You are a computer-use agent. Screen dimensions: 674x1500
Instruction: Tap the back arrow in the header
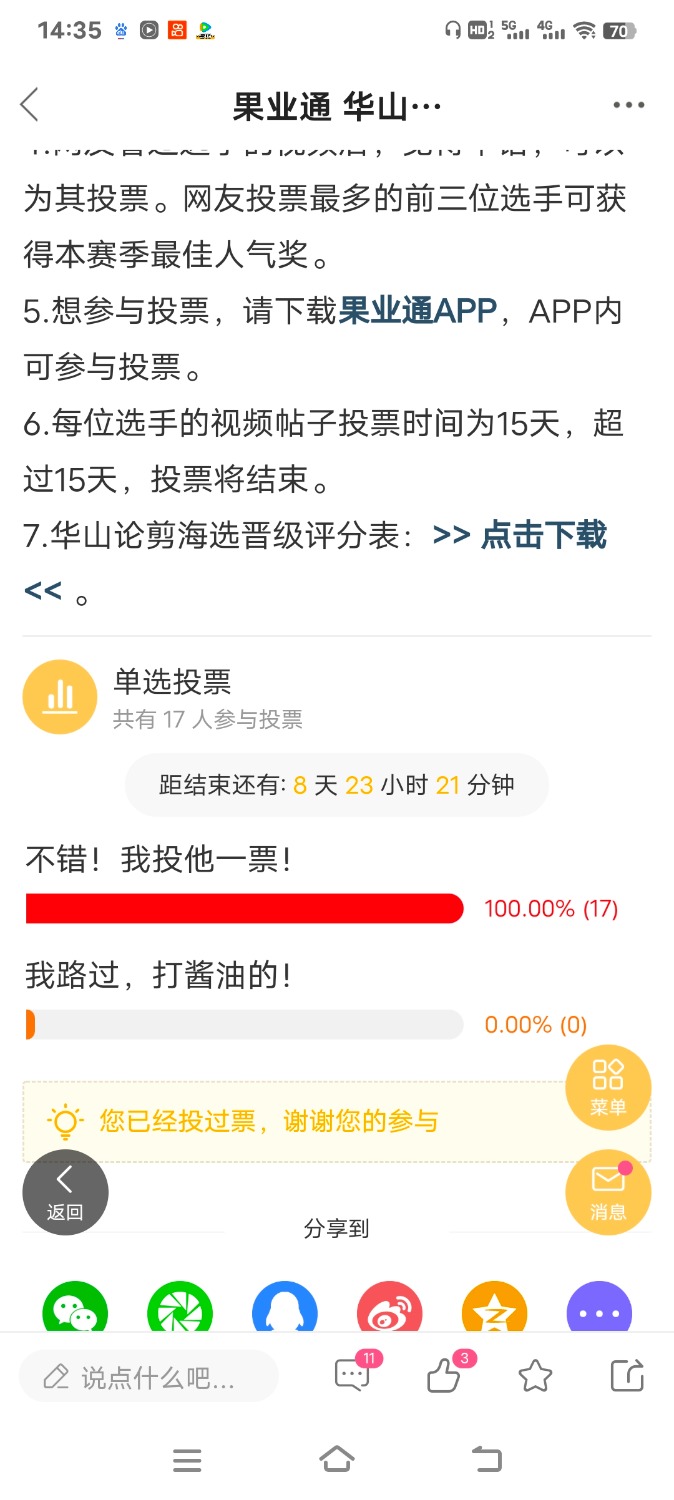point(30,105)
